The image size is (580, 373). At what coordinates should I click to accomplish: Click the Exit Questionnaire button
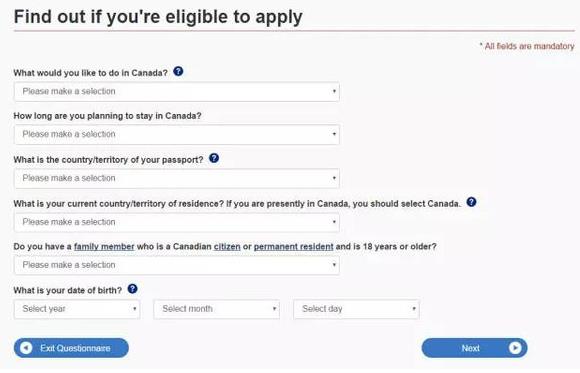tap(71, 348)
